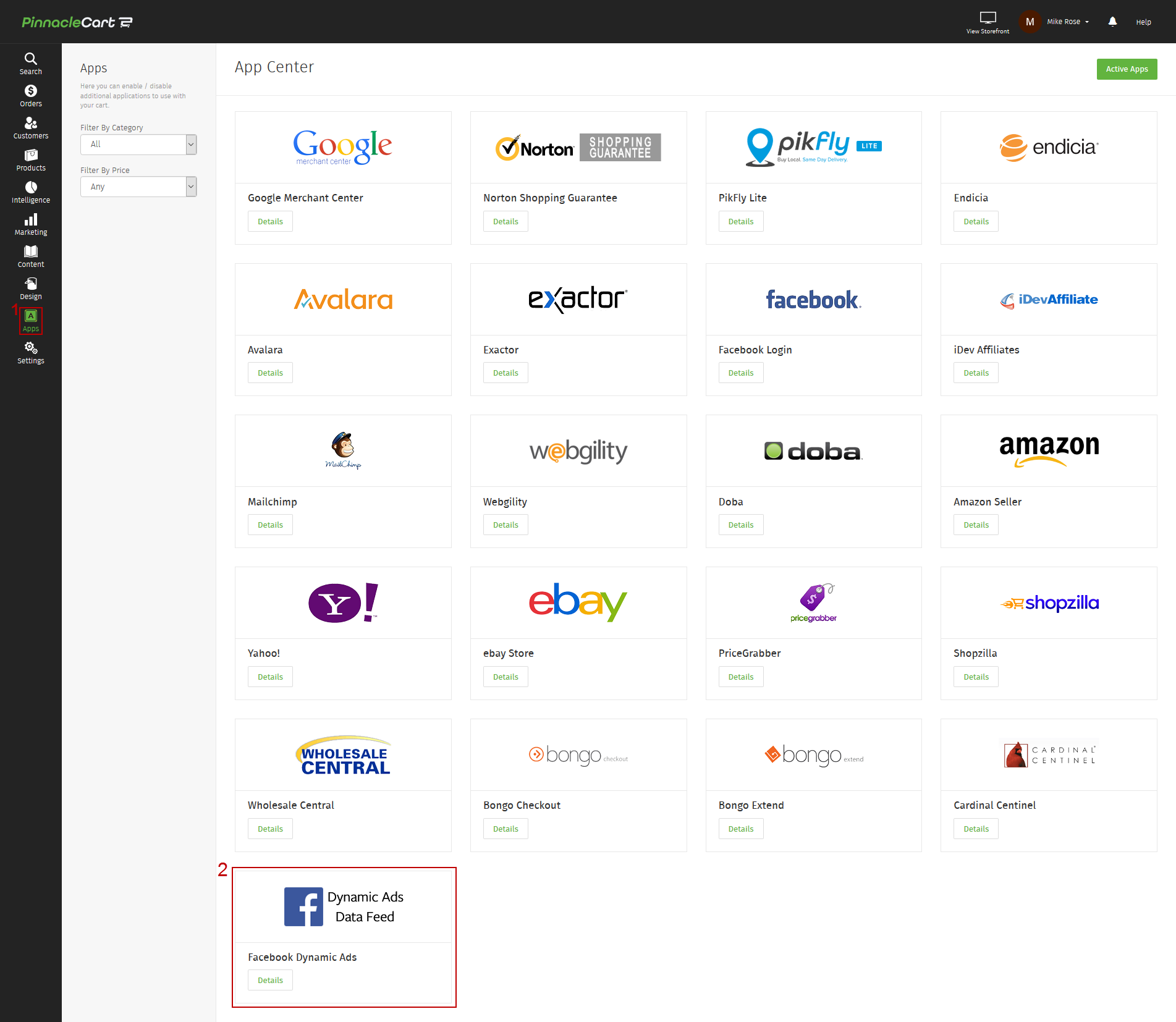This screenshot has height=1022, width=1176.
Task: Open Details for Avalara
Action: point(270,373)
